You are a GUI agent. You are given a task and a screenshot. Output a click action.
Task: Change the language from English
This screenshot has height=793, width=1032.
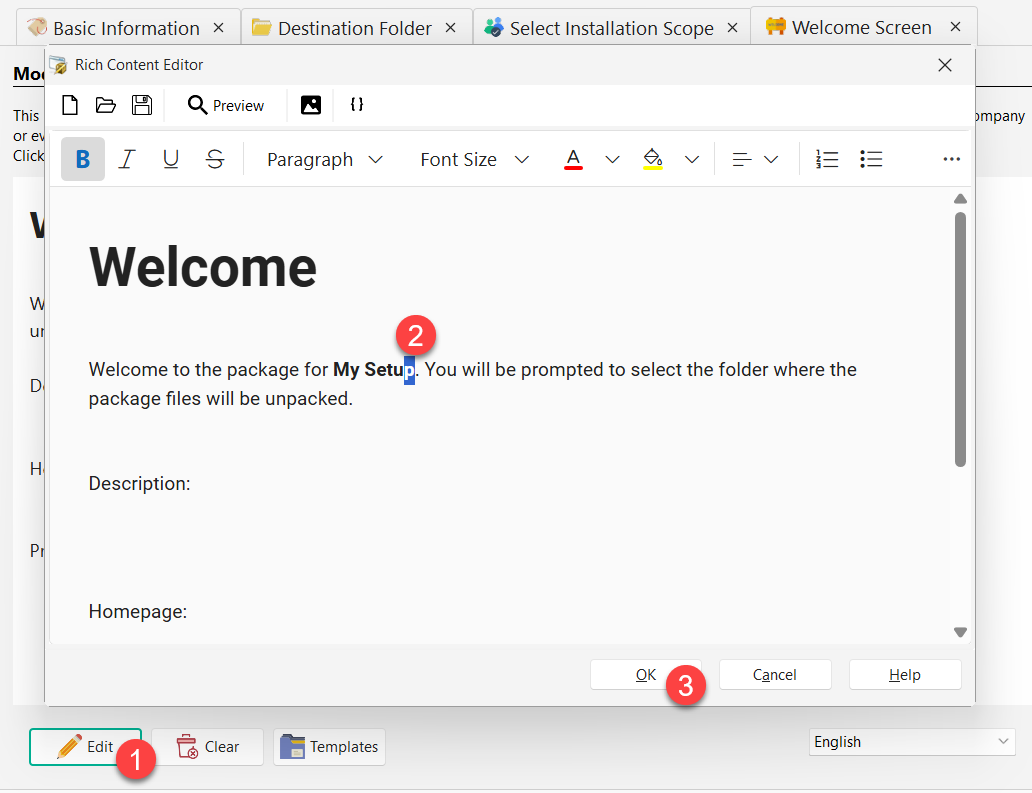911,741
